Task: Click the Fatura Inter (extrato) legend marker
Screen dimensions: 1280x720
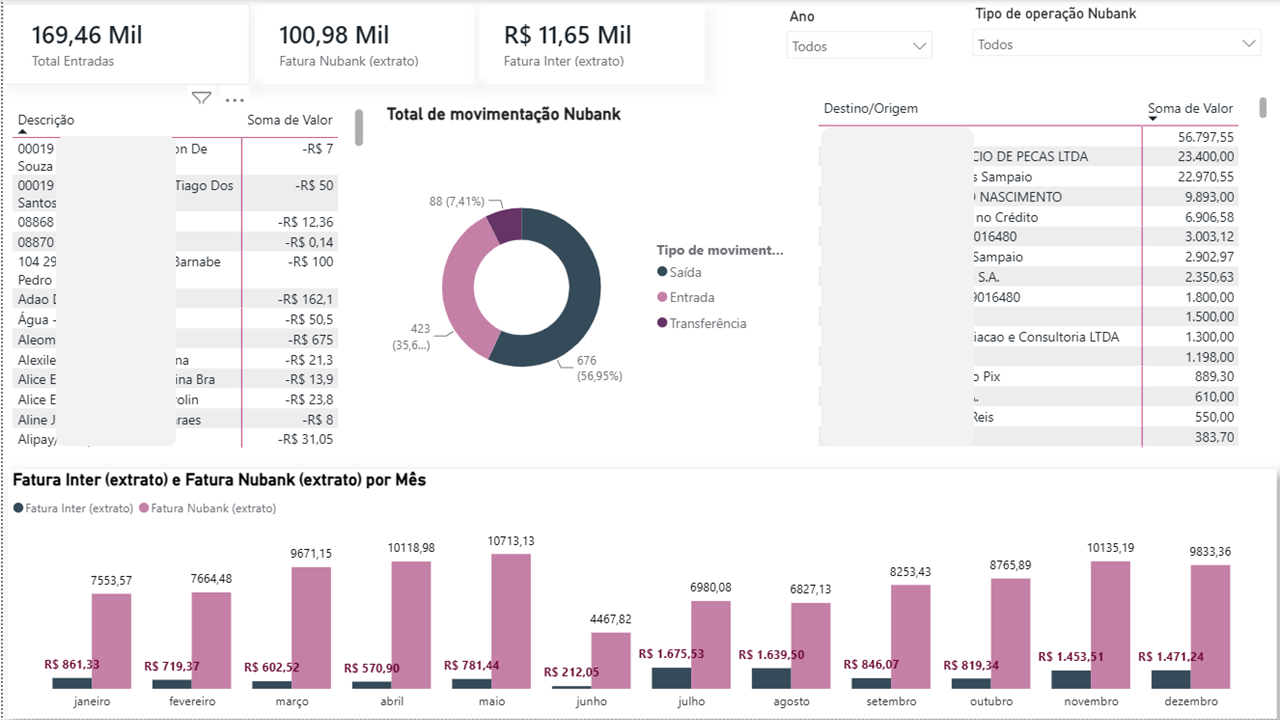Action: coord(18,508)
